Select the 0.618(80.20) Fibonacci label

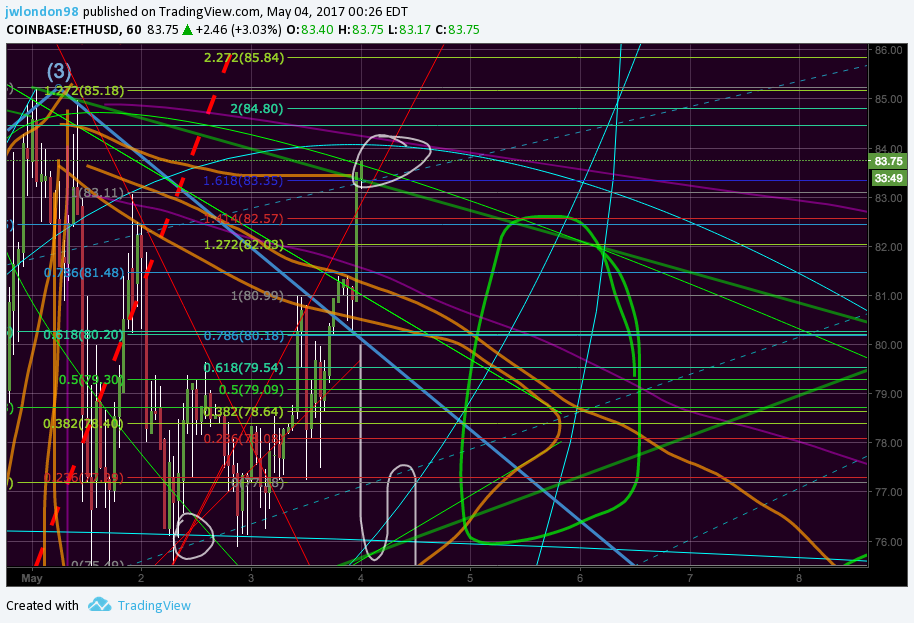(x=83, y=335)
